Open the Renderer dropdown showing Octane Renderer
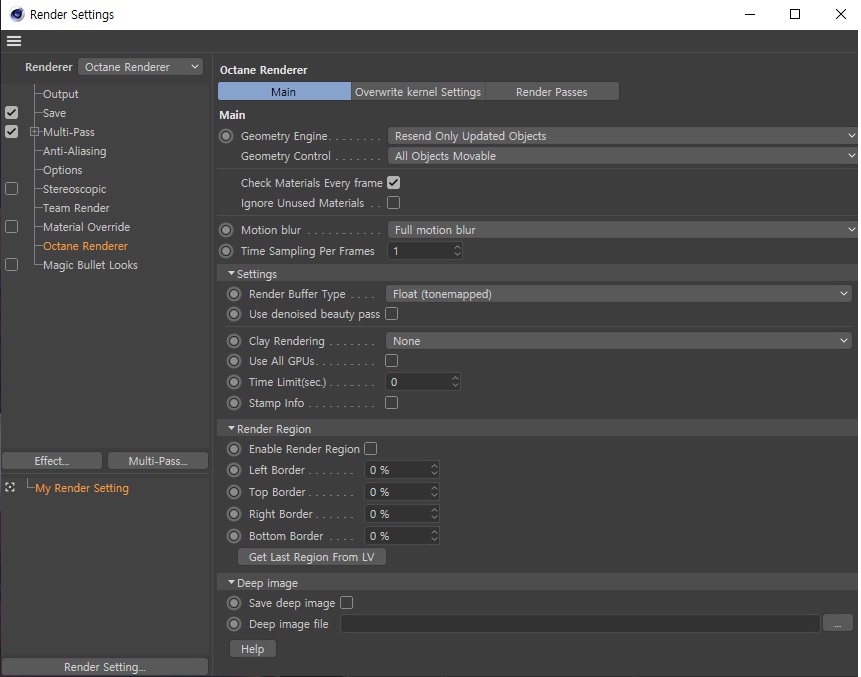 pyautogui.click(x=141, y=67)
